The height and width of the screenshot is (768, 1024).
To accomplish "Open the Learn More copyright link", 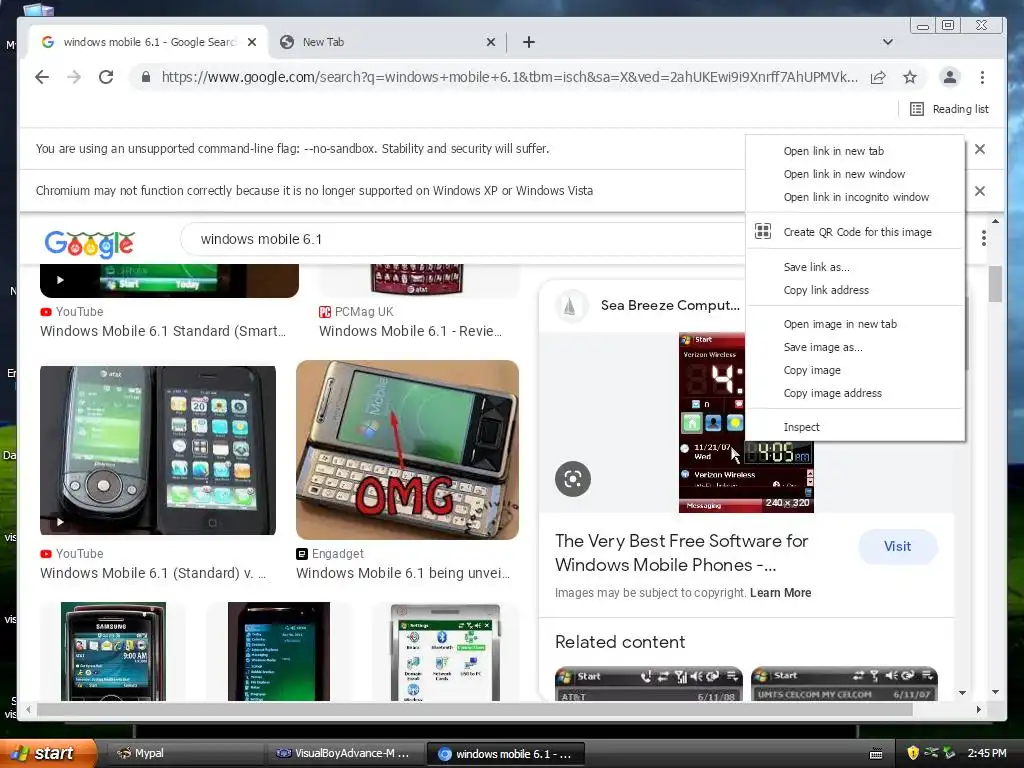I will click(x=780, y=592).
